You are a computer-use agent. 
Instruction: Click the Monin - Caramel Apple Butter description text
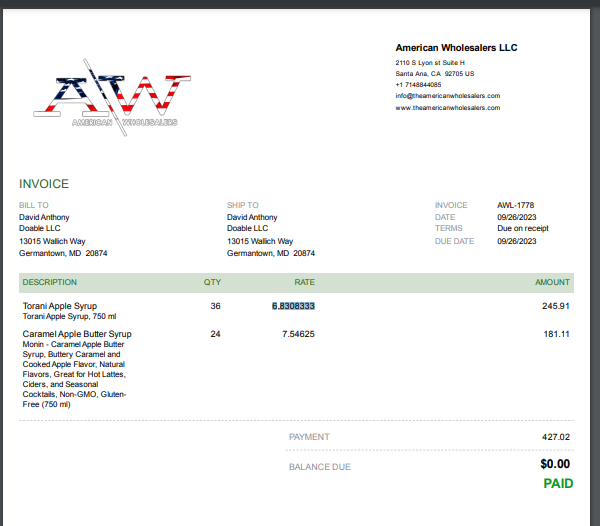74,374
